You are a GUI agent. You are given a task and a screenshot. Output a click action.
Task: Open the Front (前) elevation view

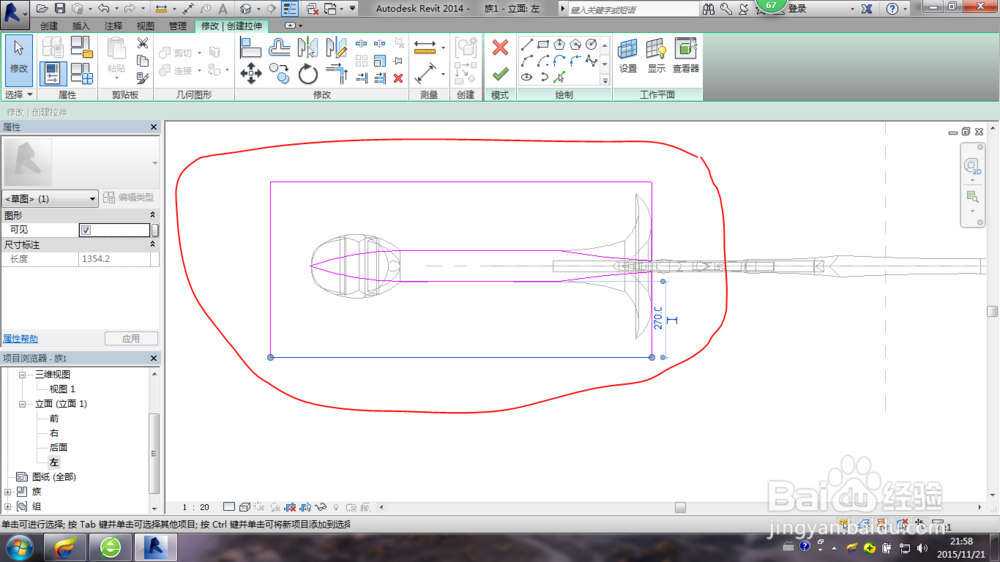click(x=54, y=418)
